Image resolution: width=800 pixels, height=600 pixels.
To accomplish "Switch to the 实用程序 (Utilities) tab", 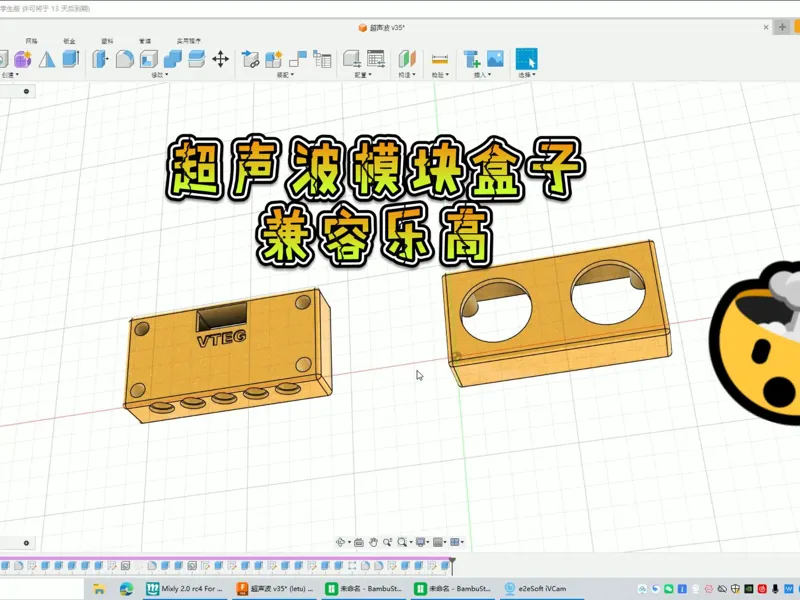I will pos(189,41).
